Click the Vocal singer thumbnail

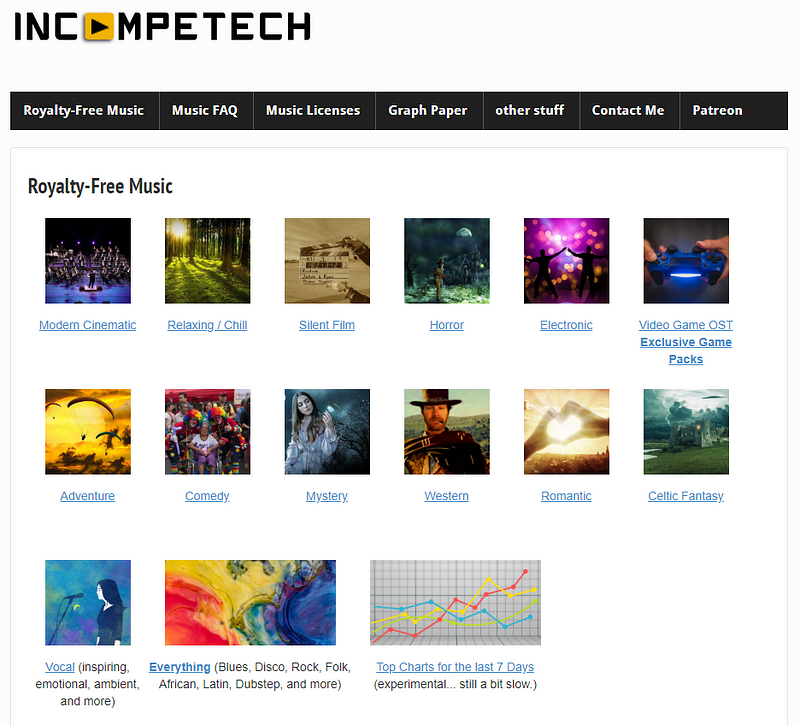coord(88,603)
